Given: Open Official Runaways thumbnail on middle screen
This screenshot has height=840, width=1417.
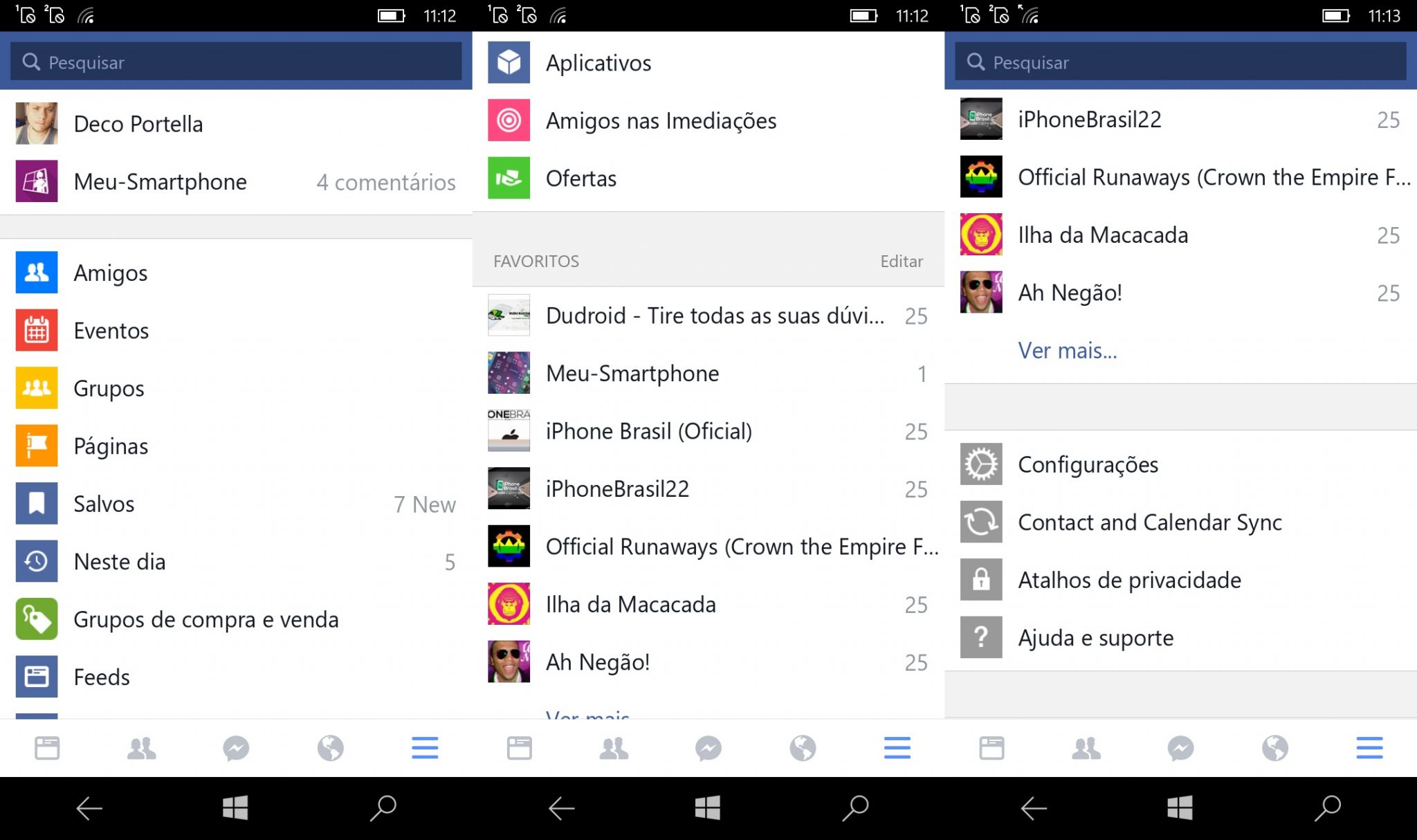Looking at the screenshot, I should pos(509,546).
